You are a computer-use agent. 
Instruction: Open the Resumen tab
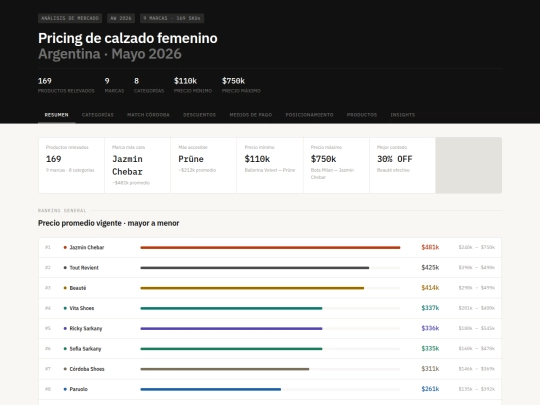[x=56, y=115]
